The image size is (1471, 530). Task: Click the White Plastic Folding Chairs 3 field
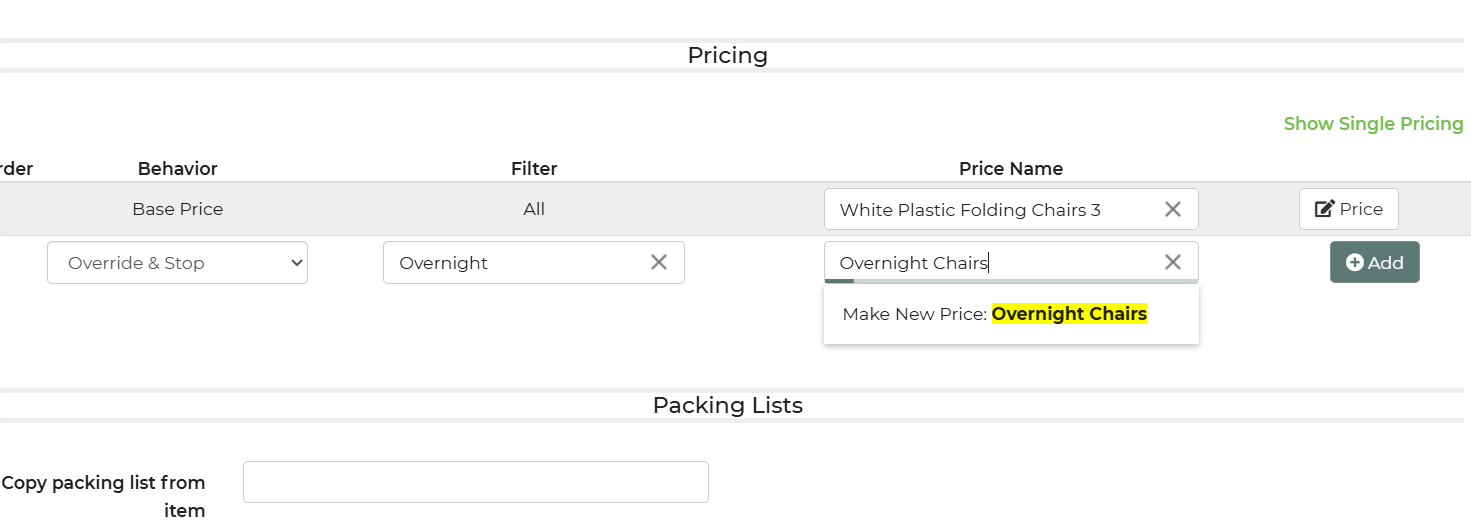click(990, 210)
